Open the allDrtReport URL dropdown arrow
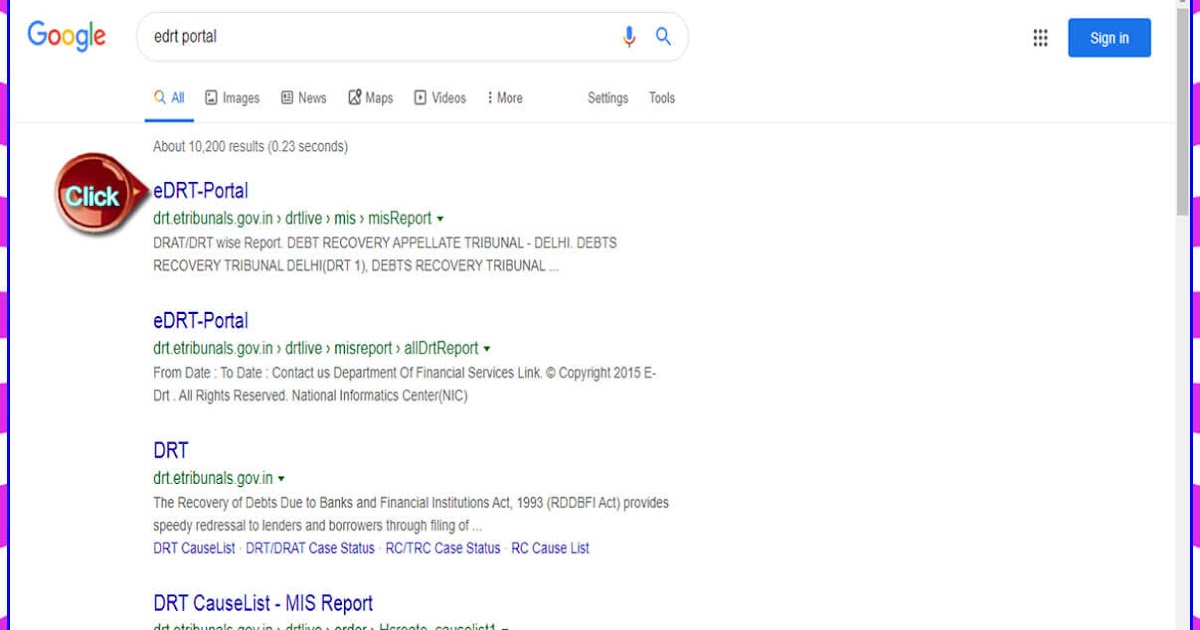This screenshot has height=630, width=1200. point(487,349)
